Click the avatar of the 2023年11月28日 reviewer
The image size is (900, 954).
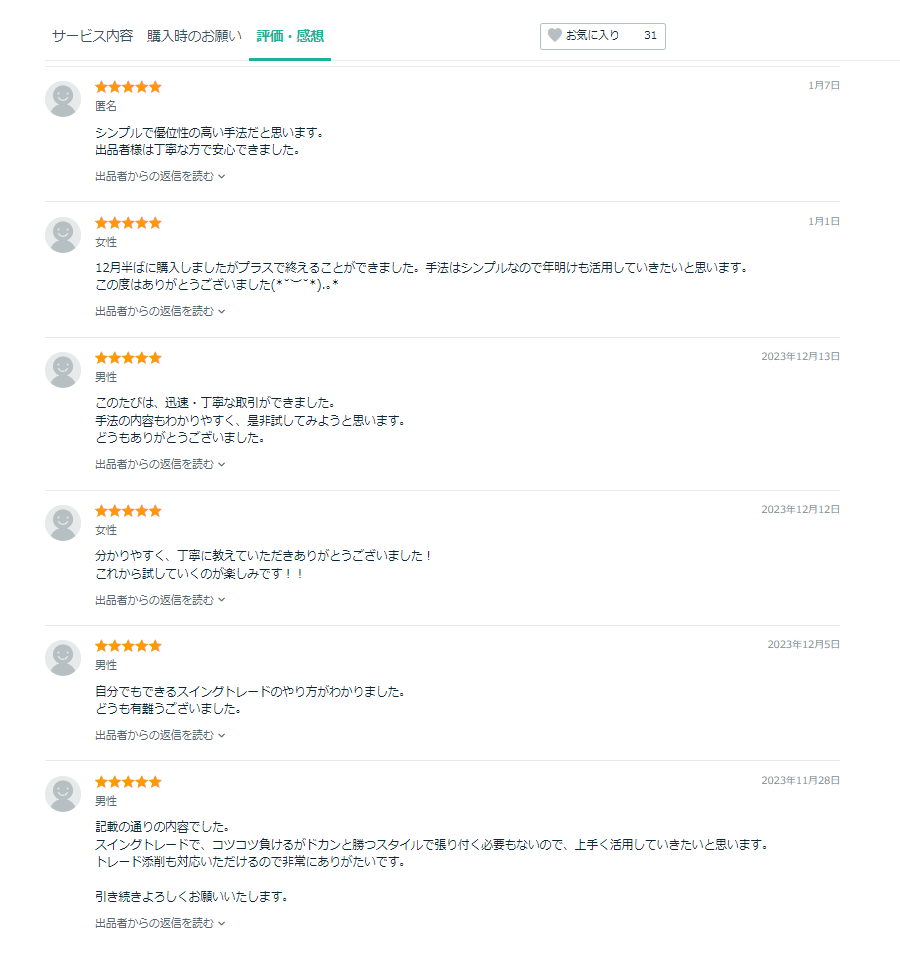click(x=63, y=794)
